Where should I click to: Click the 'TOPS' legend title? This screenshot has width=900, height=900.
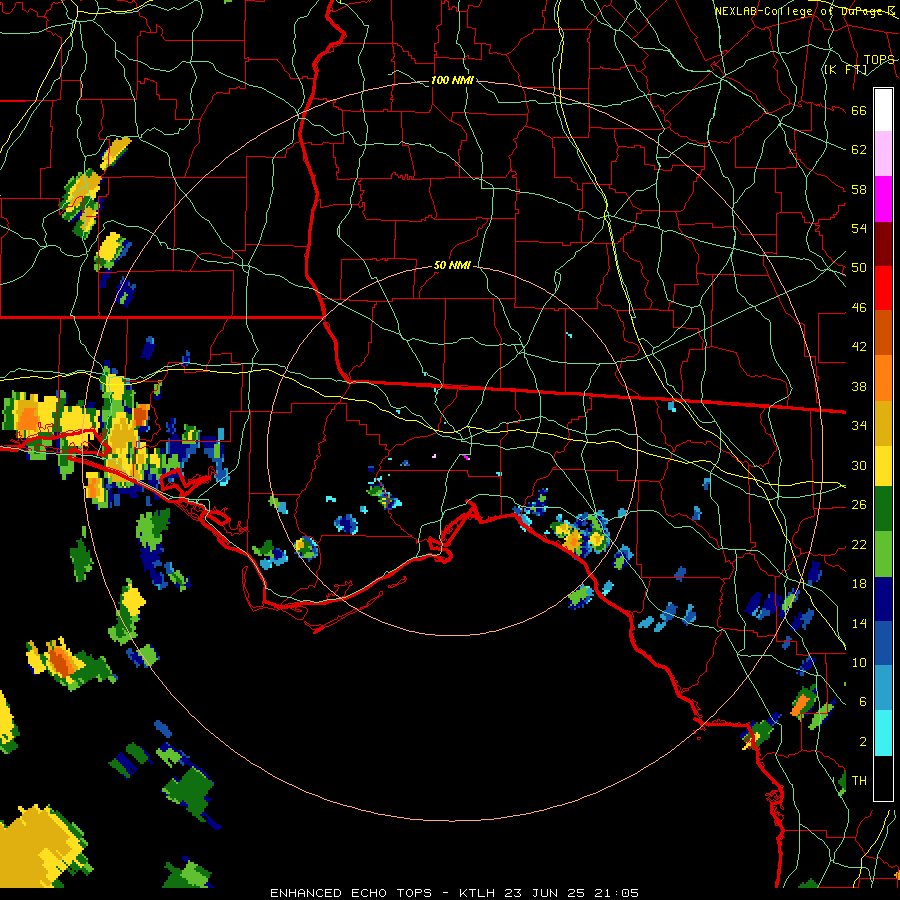[x=879, y=60]
